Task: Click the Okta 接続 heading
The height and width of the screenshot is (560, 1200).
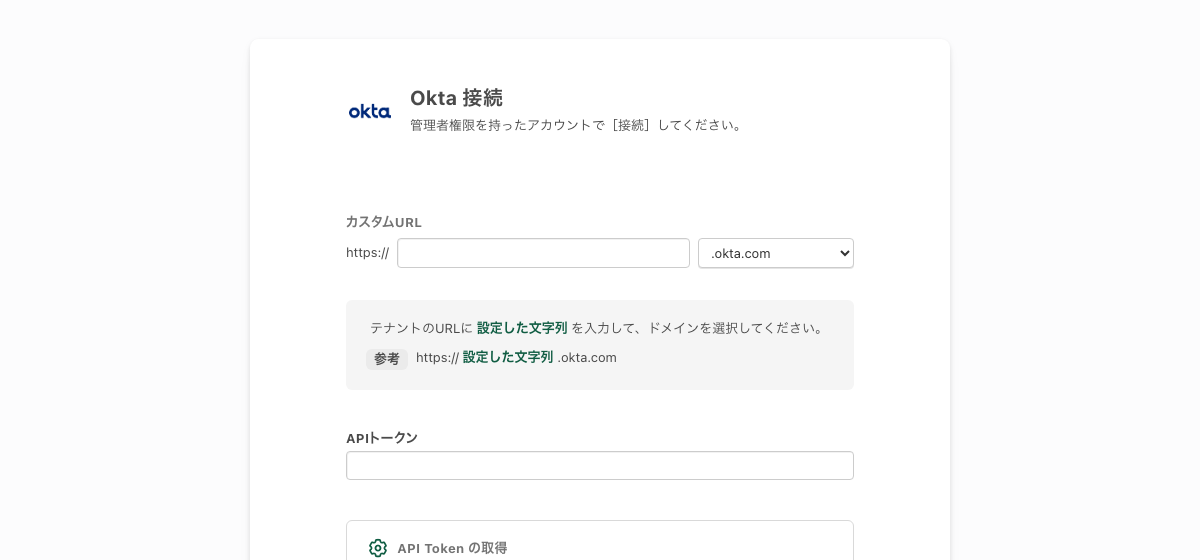Action: click(x=456, y=98)
